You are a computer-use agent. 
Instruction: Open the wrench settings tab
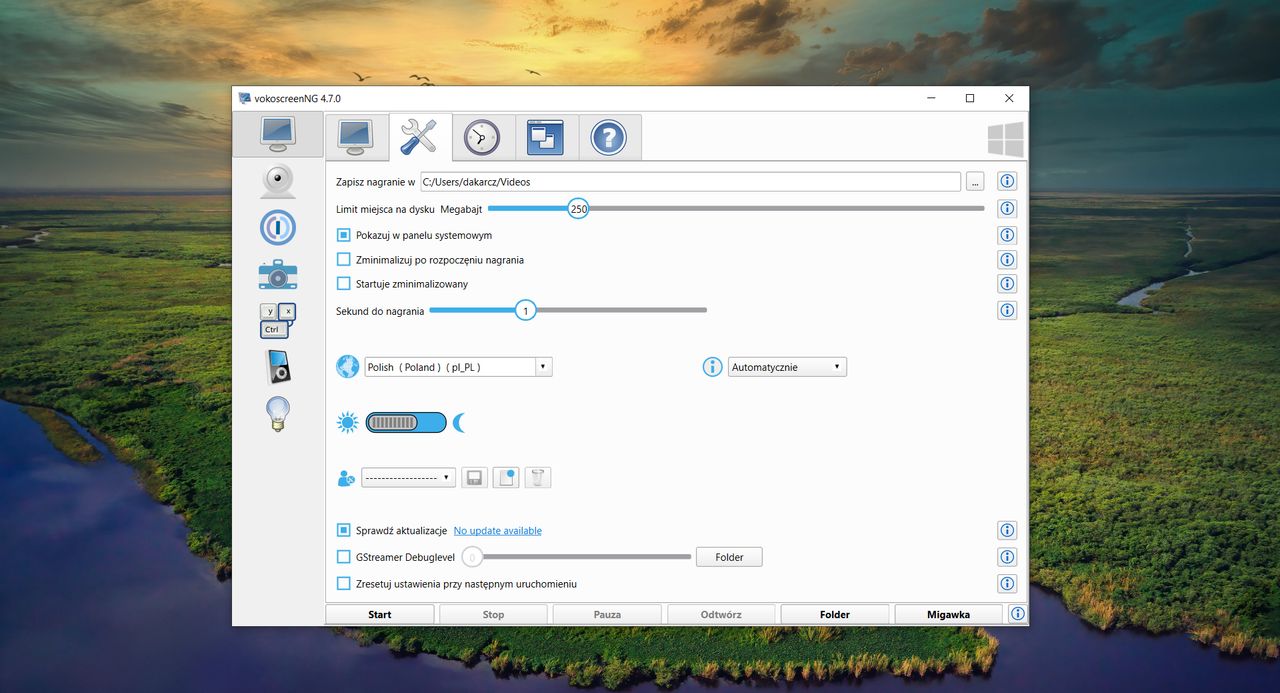(x=419, y=137)
